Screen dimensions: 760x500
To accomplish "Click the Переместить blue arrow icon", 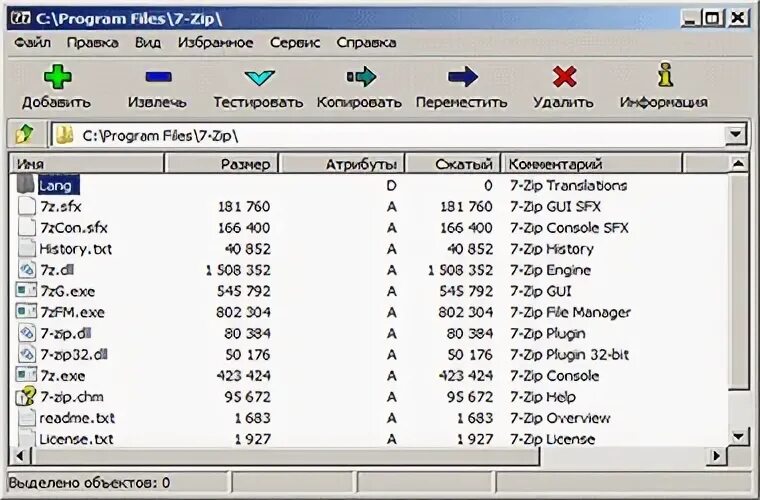I will coord(462,77).
